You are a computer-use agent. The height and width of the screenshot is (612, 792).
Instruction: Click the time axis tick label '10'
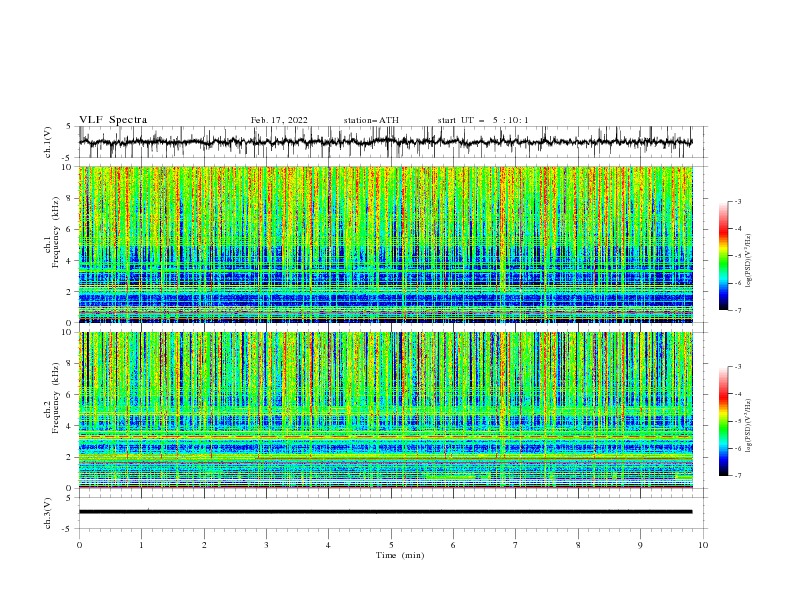[703, 545]
